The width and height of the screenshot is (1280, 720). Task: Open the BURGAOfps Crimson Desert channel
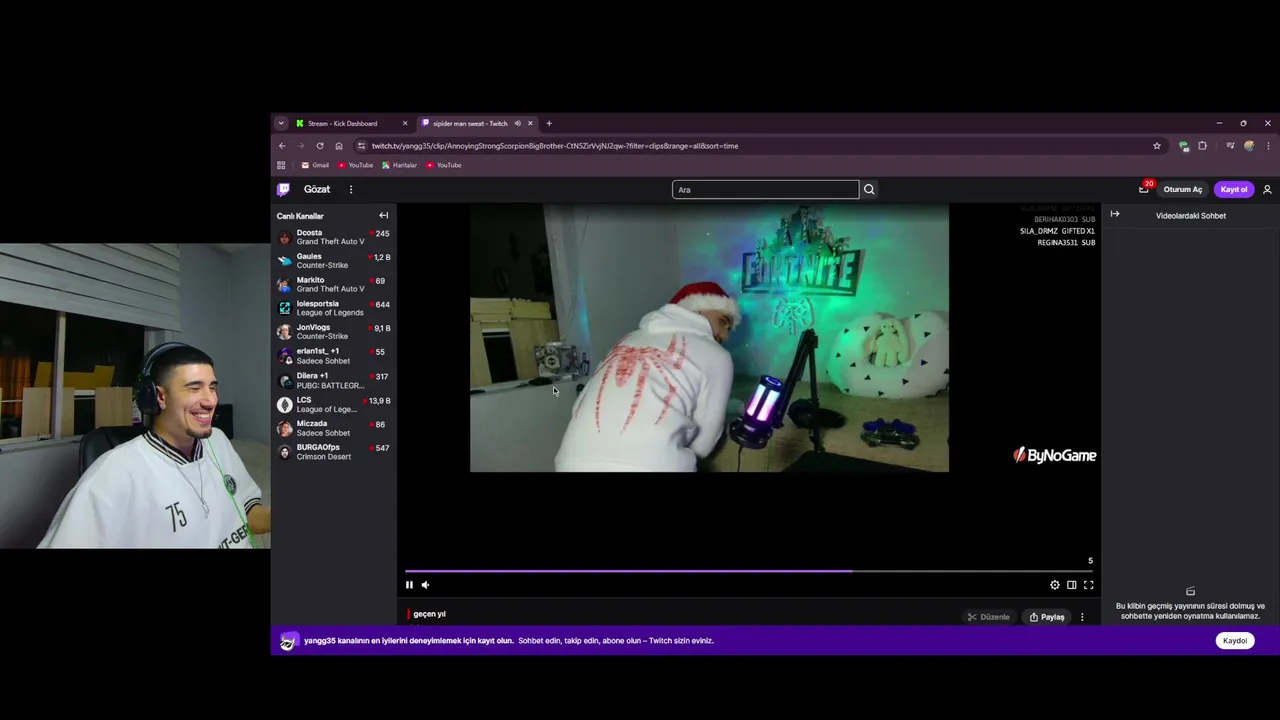pyautogui.click(x=334, y=452)
